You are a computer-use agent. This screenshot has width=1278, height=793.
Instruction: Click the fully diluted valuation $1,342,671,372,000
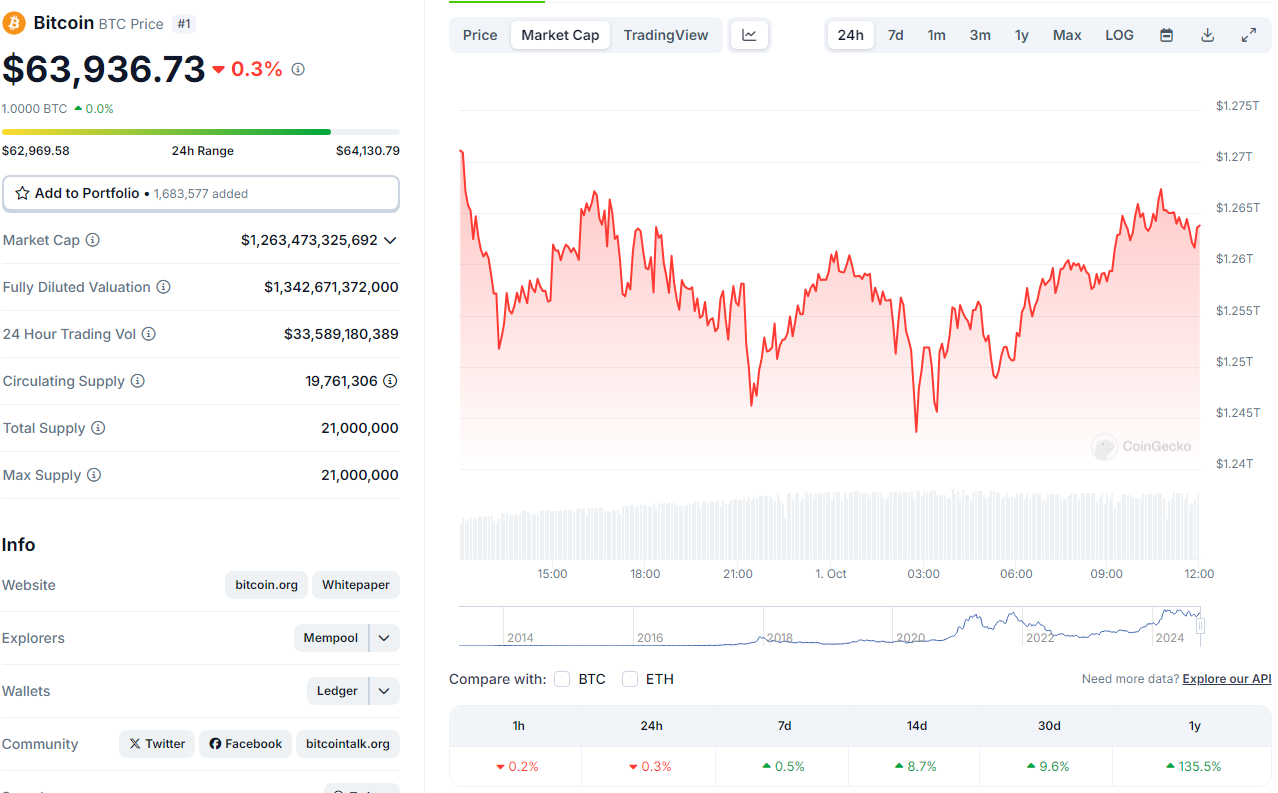click(x=331, y=287)
